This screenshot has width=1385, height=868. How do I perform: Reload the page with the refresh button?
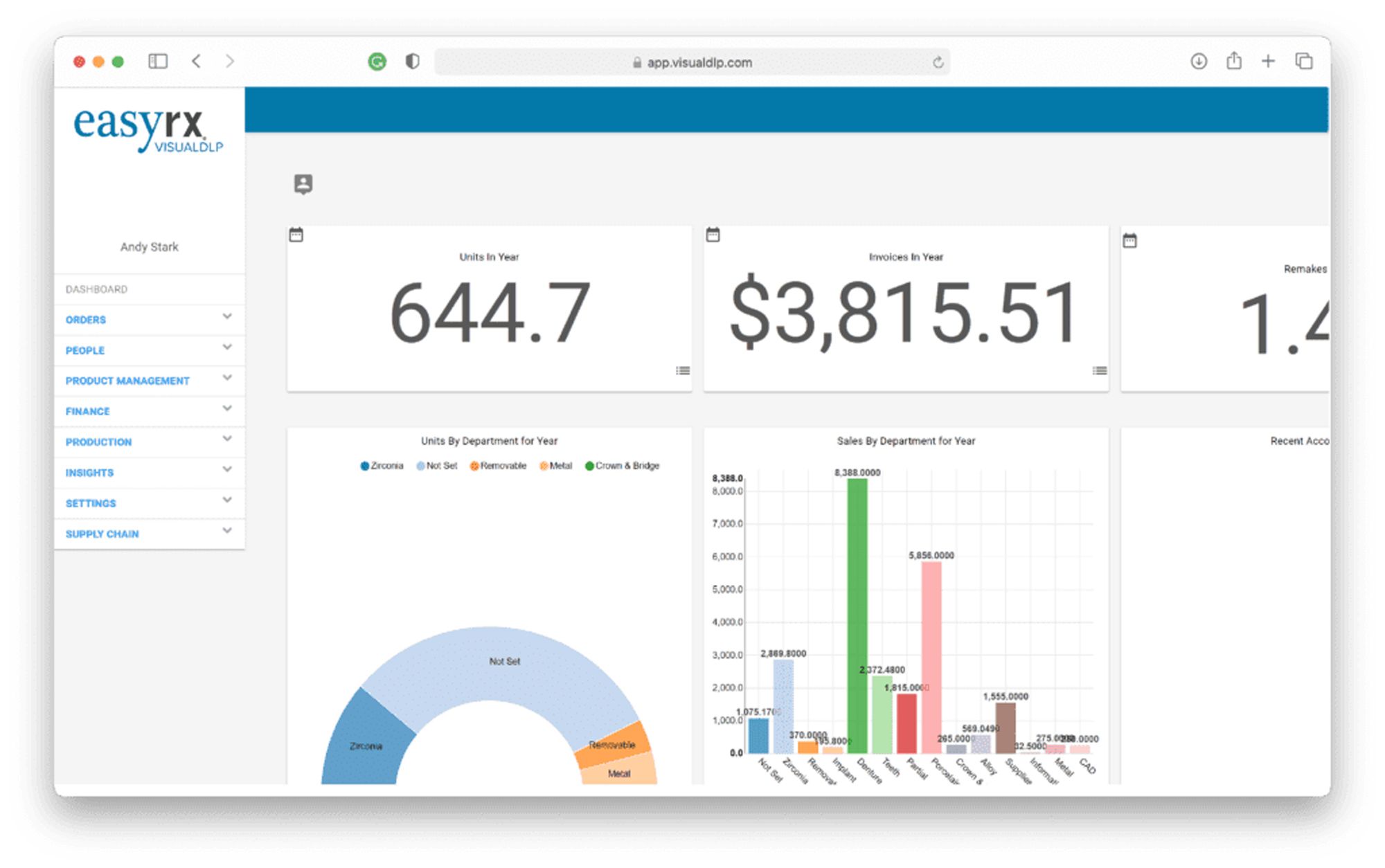(x=938, y=62)
